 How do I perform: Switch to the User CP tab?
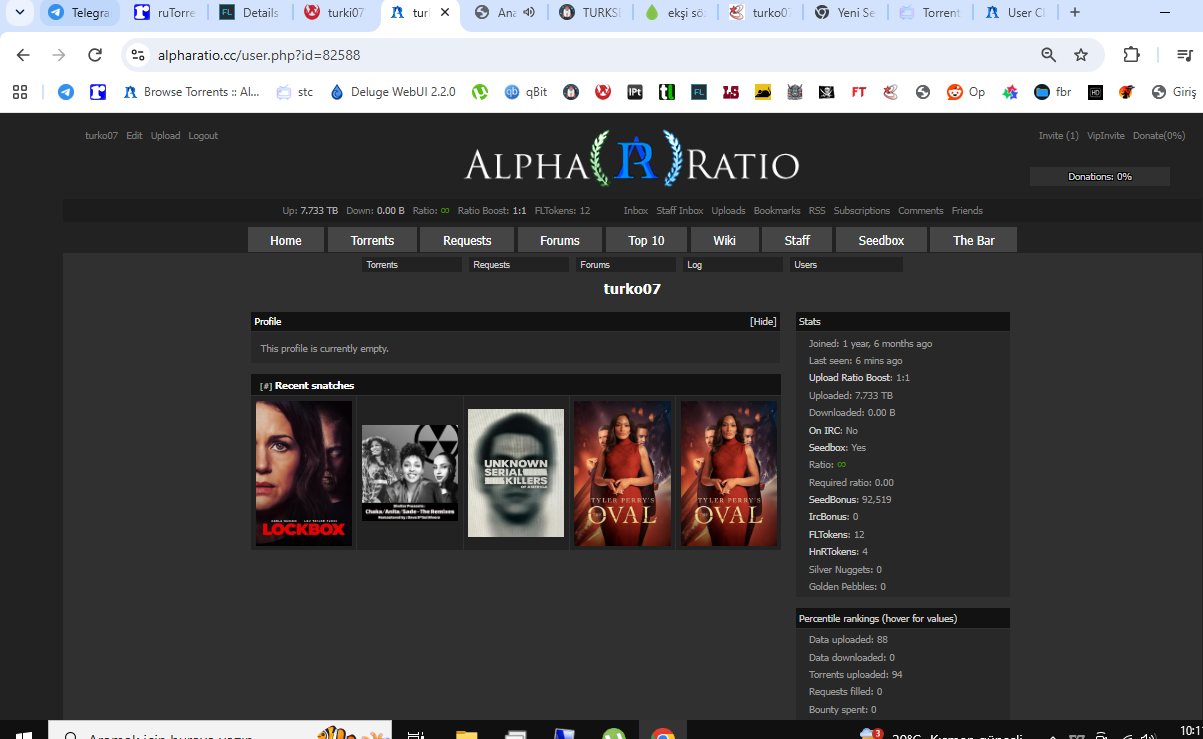(x=1015, y=13)
